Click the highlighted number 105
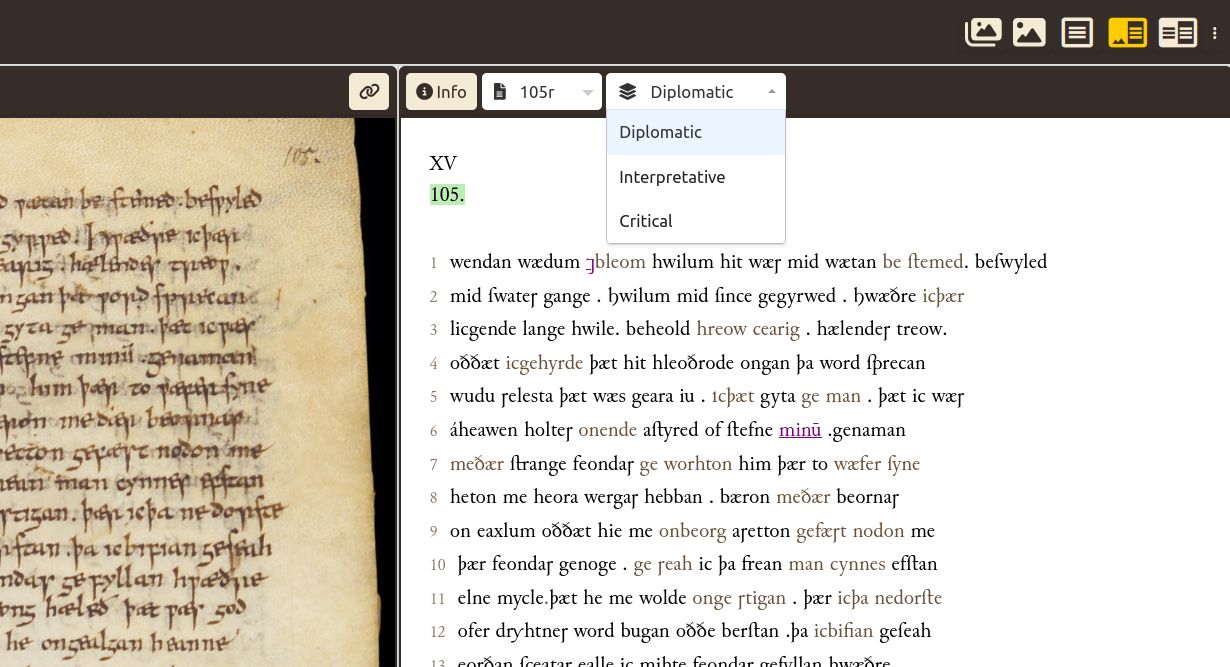Screen dimensions: 1230x667 (x=447, y=194)
